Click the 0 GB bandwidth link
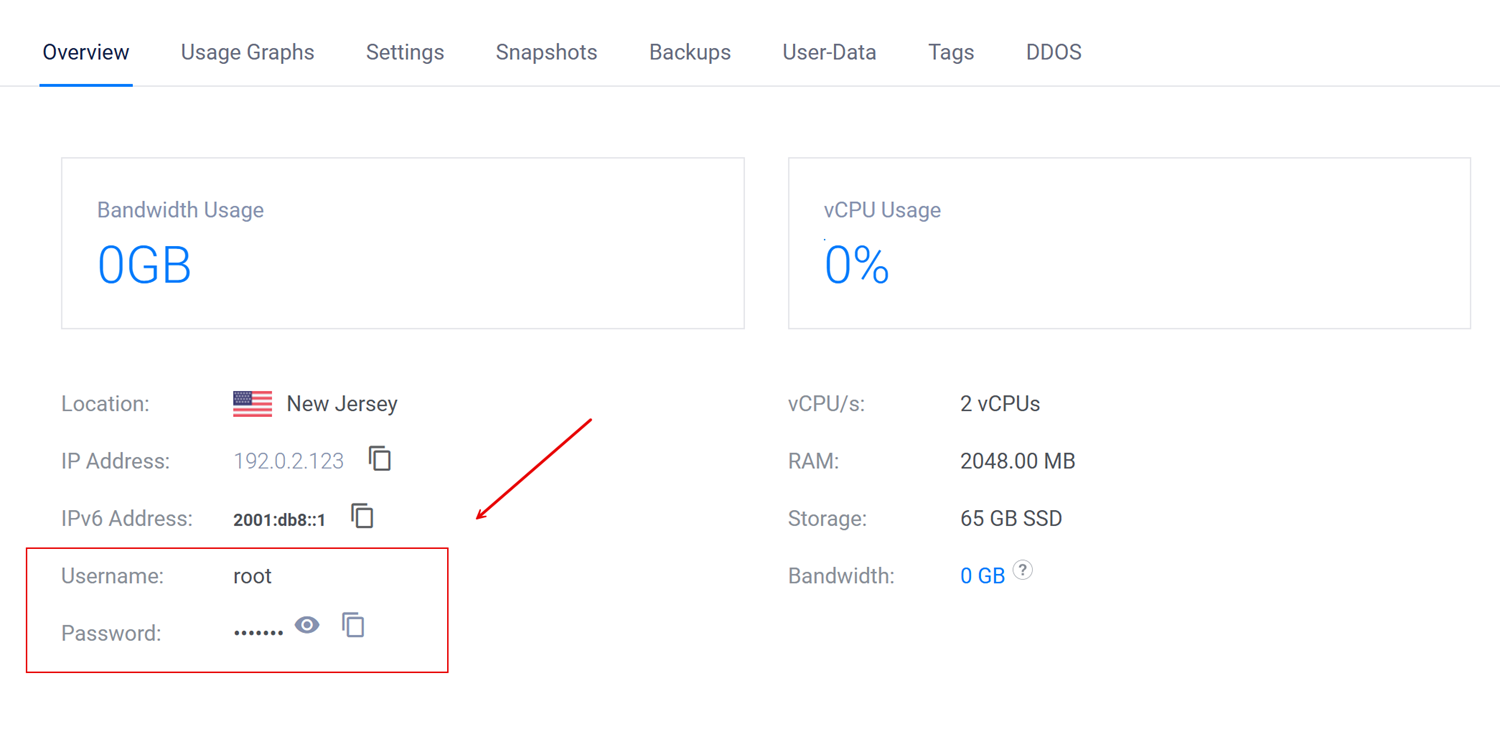The height and width of the screenshot is (729, 1500). point(982,576)
